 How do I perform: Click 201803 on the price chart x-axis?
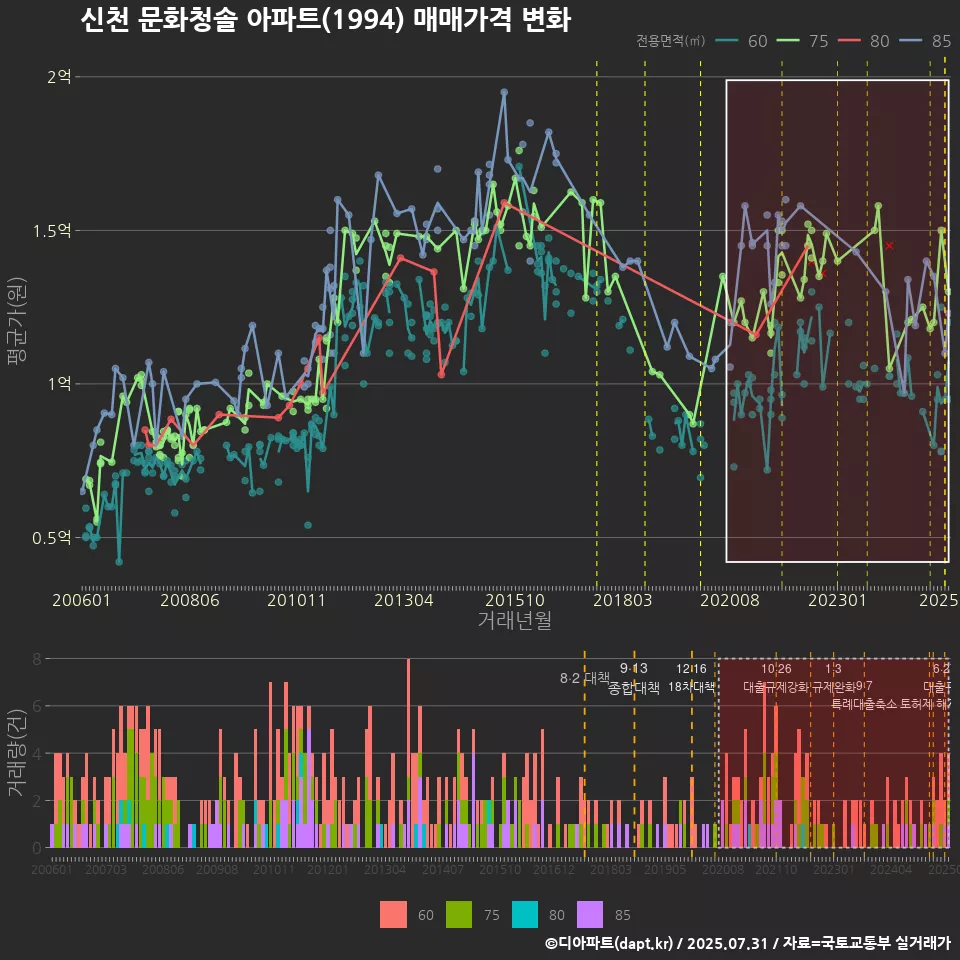pyautogui.click(x=623, y=600)
